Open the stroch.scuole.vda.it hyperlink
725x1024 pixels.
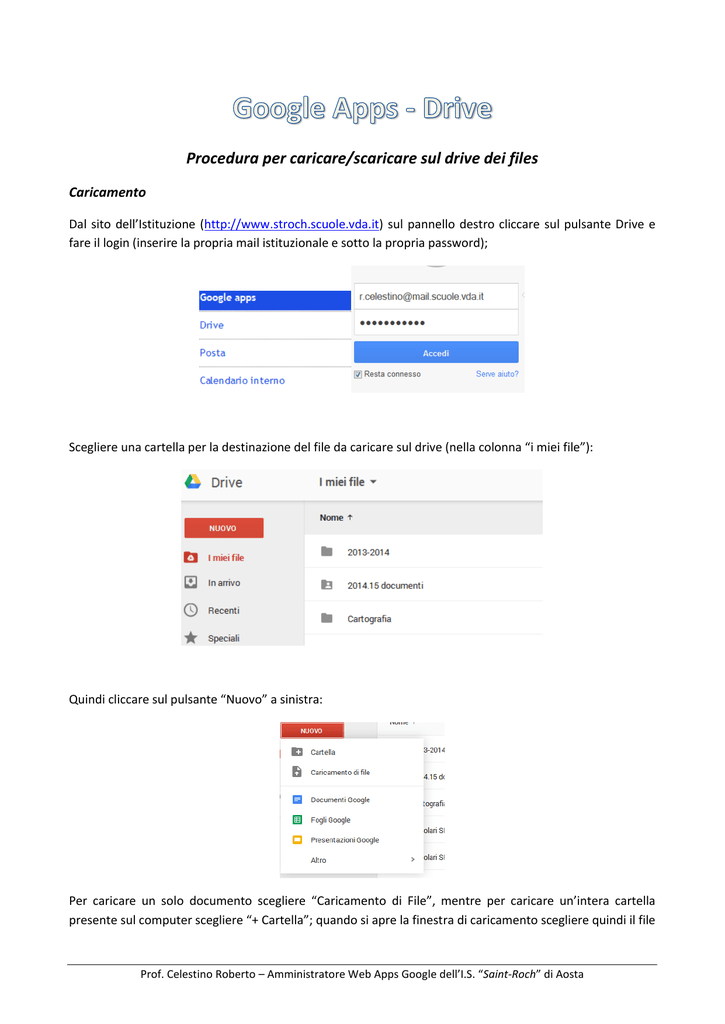291,224
